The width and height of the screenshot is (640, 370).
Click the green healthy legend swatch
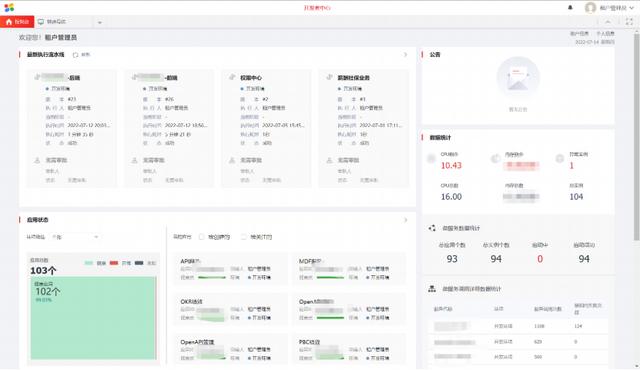pyautogui.click(x=89, y=263)
